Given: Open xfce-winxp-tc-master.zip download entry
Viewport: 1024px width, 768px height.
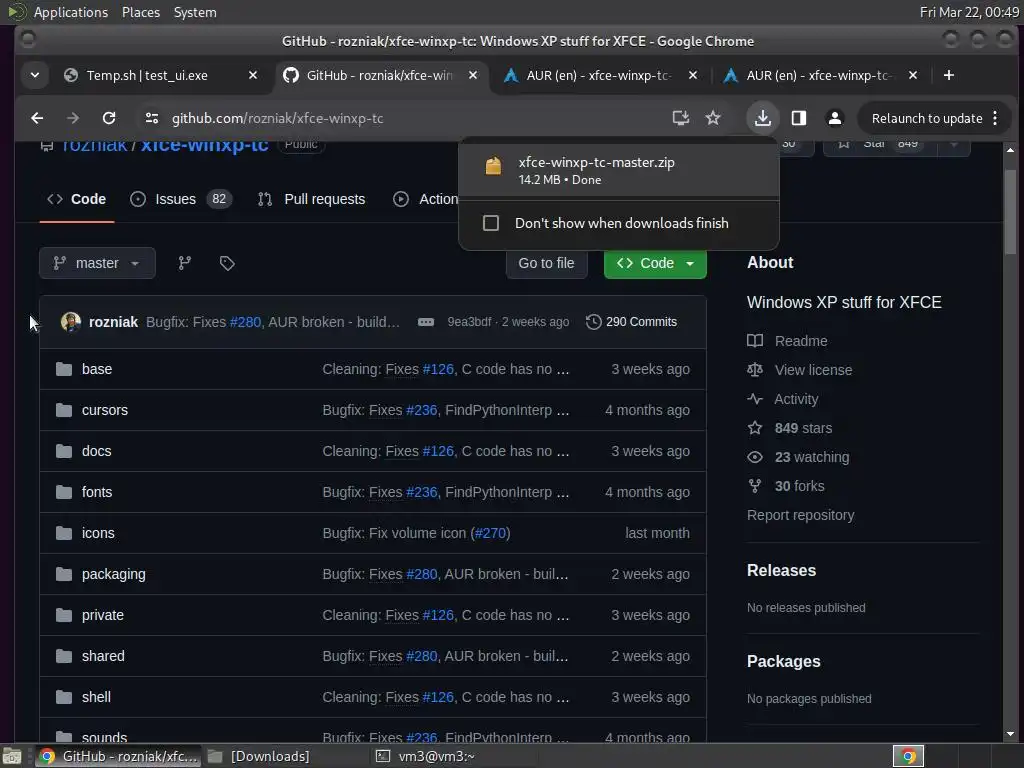Looking at the screenshot, I should [618, 170].
